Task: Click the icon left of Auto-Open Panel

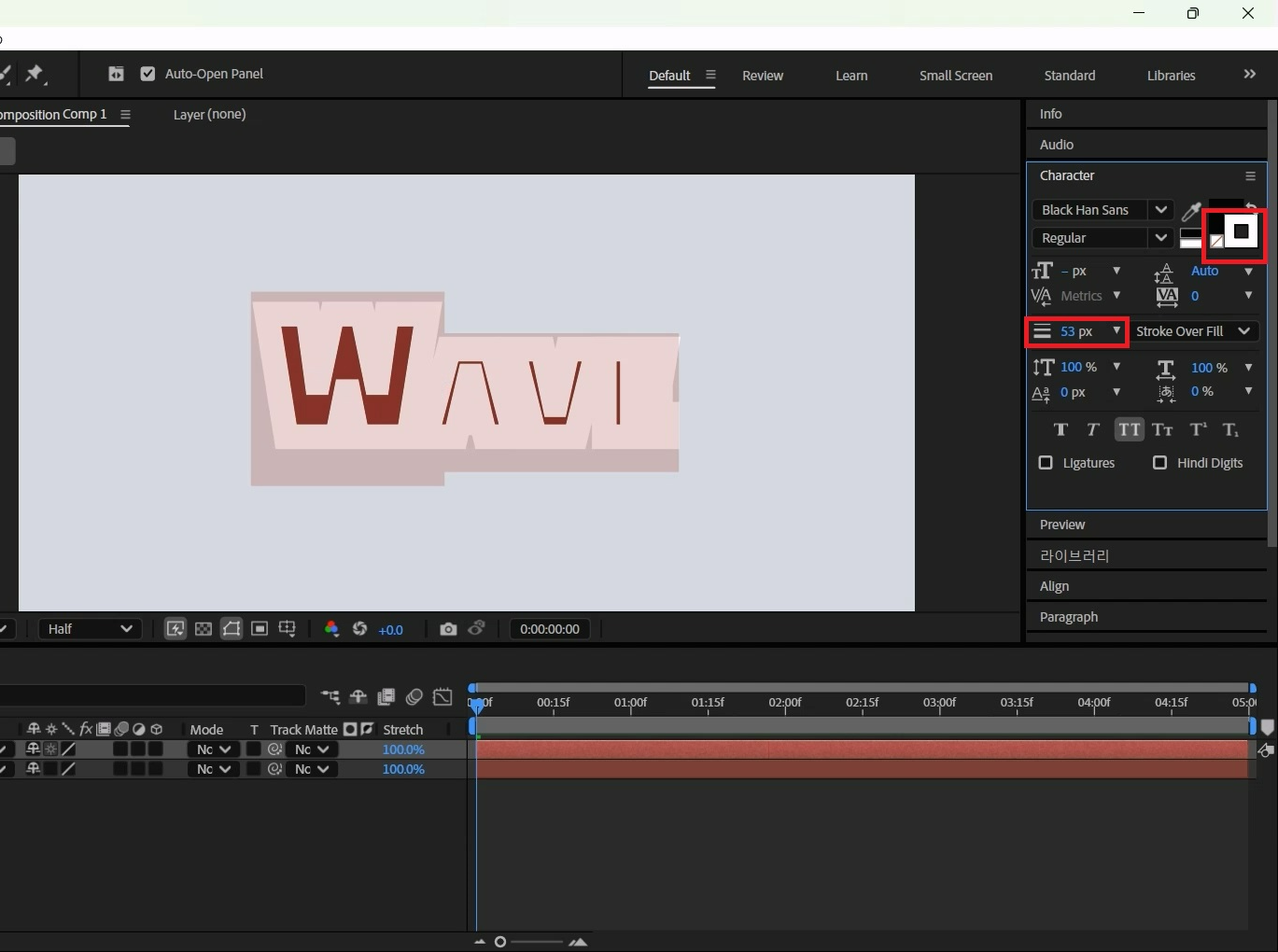Action: (116, 74)
